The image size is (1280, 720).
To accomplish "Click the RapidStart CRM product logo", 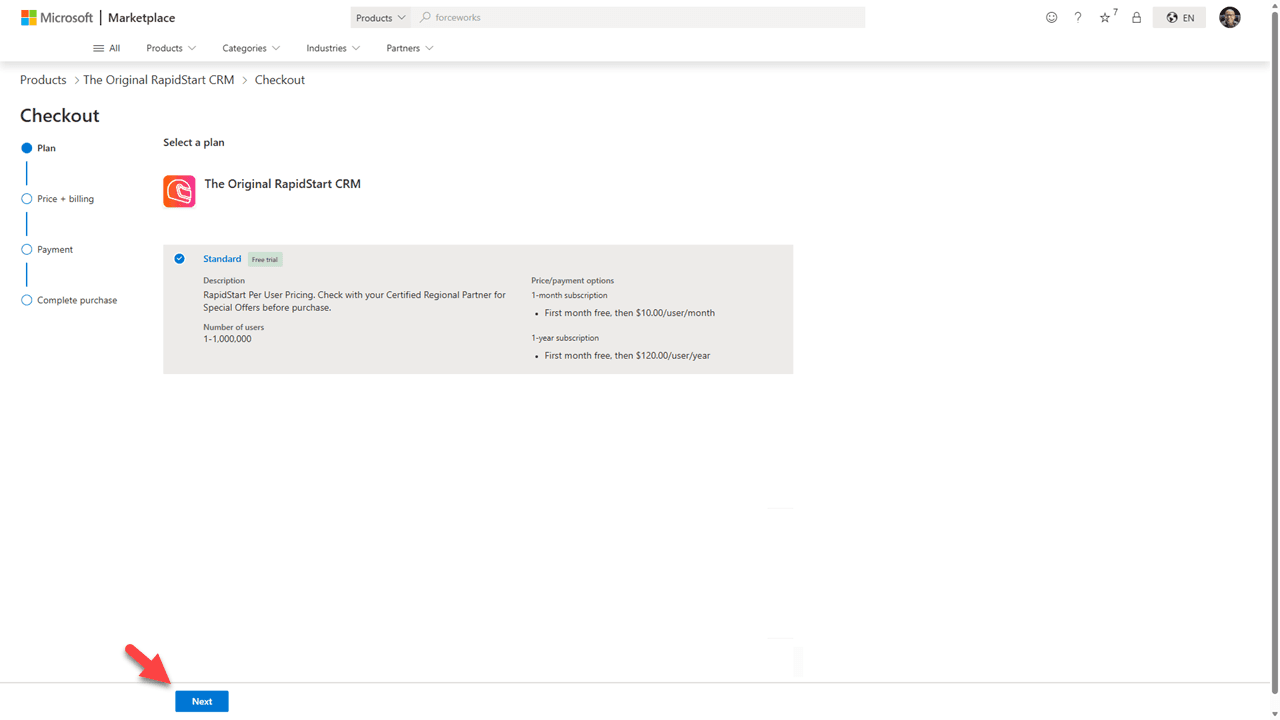I will pyautogui.click(x=179, y=191).
